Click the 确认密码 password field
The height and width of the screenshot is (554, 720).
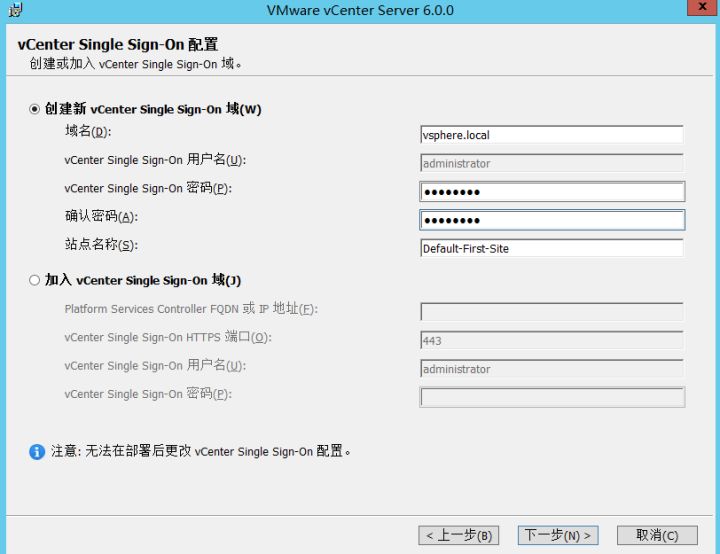pos(552,220)
